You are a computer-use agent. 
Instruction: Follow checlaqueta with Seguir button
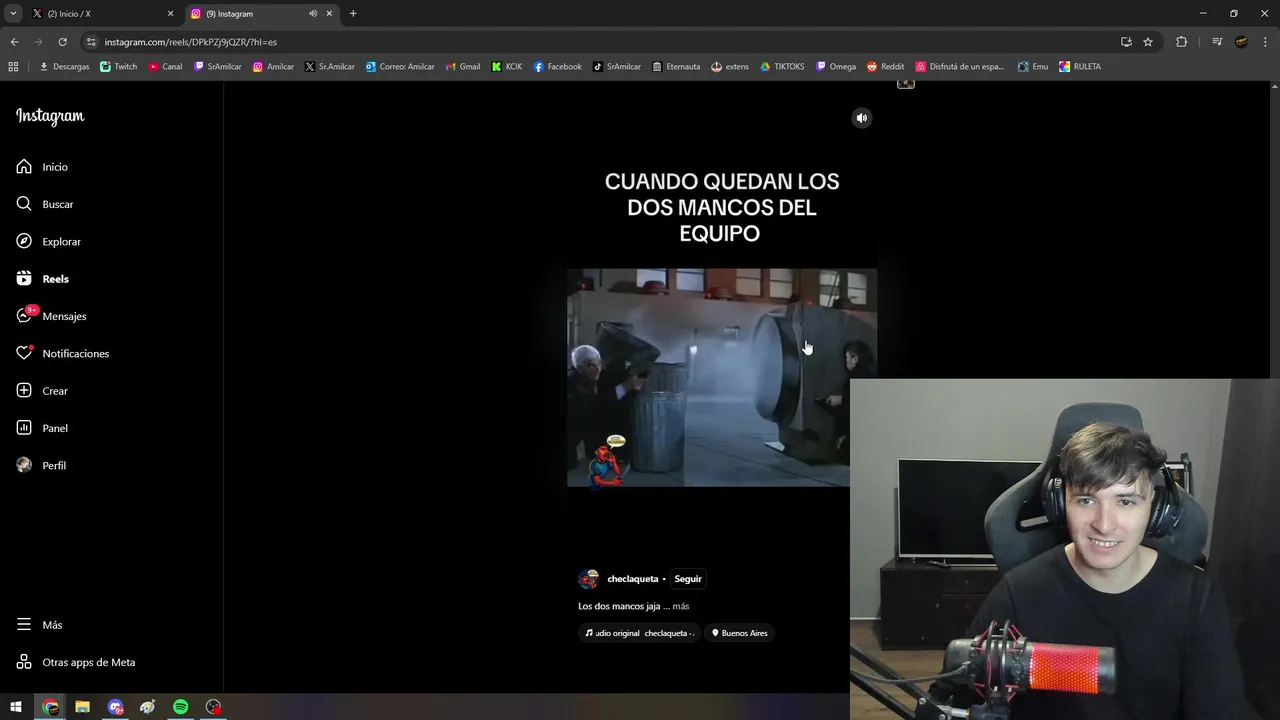[x=688, y=579]
